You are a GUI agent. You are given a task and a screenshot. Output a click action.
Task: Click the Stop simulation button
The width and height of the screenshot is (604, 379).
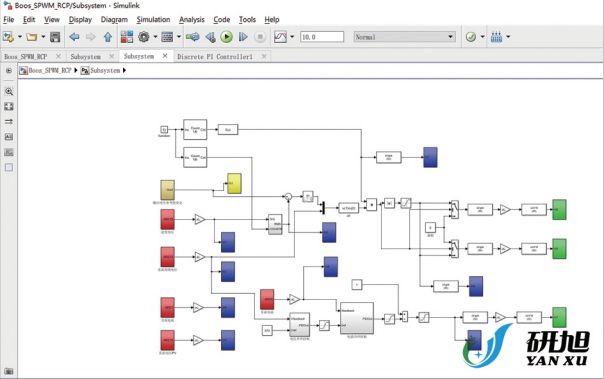coord(260,37)
